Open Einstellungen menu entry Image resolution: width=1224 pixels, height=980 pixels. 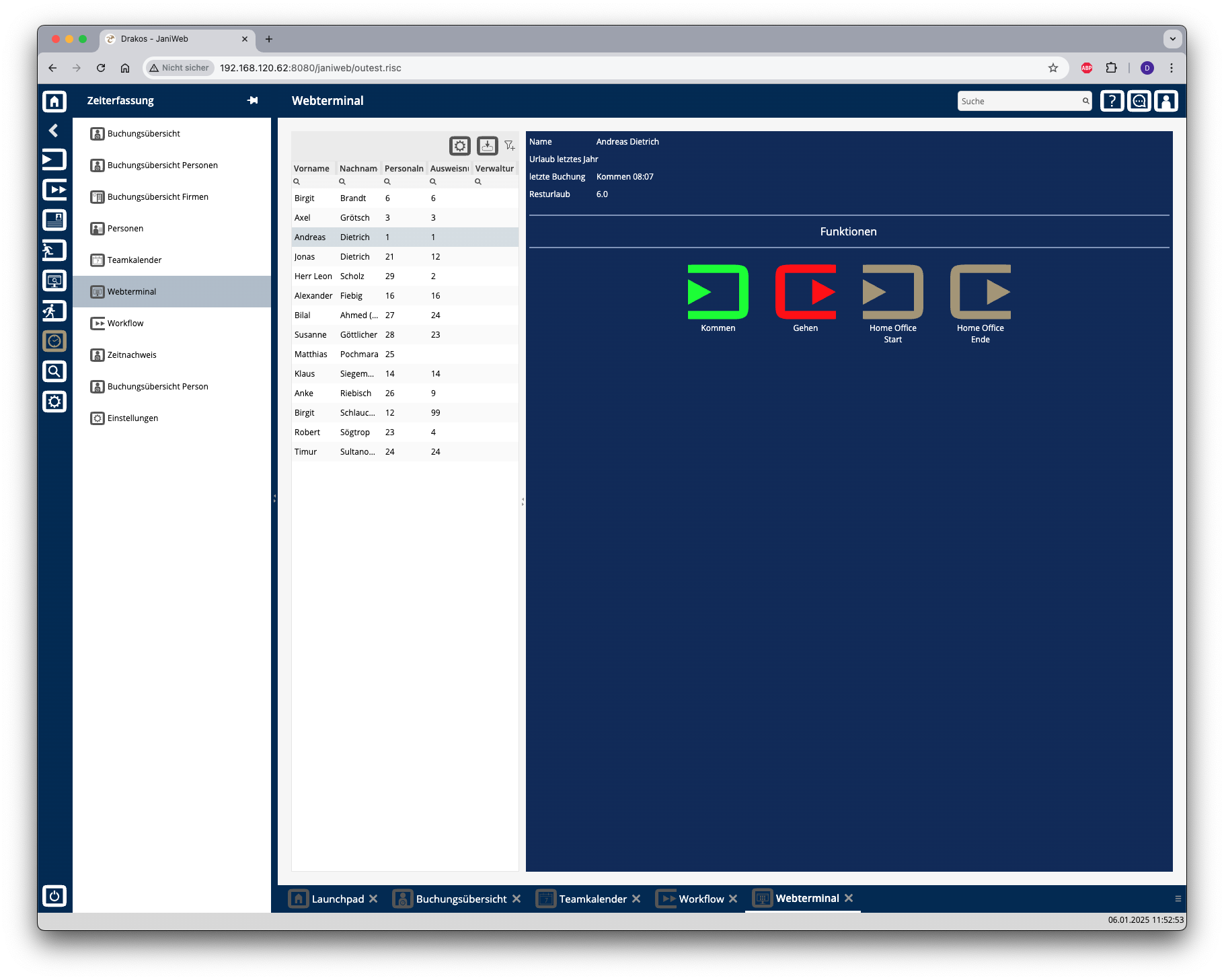coord(171,418)
